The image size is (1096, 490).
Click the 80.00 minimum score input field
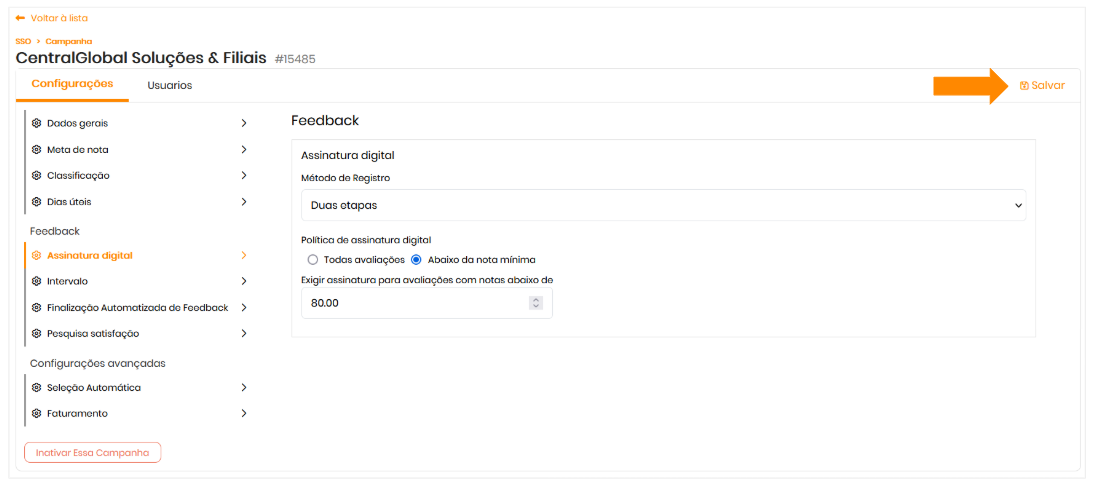coord(415,303)
